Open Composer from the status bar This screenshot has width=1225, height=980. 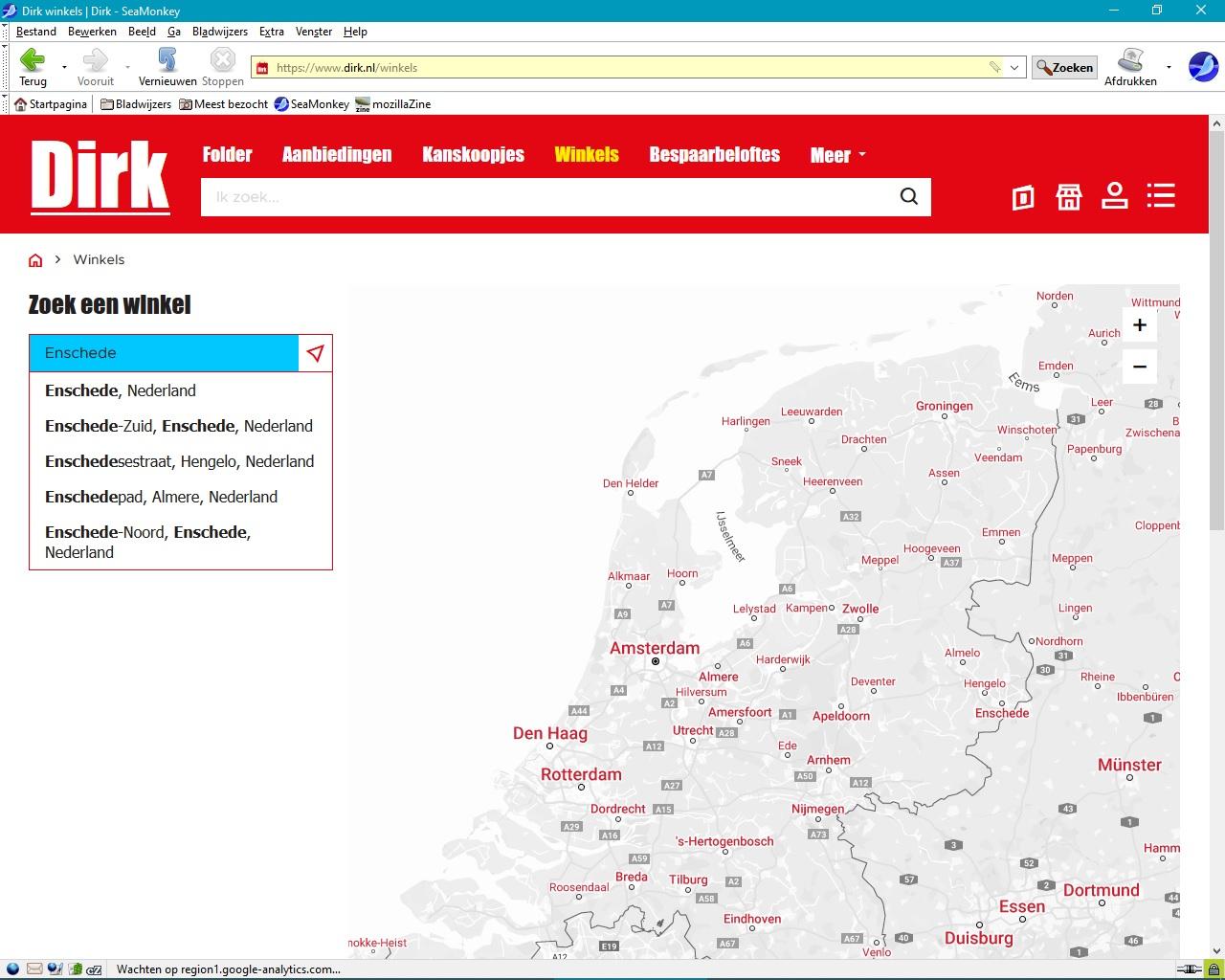pyautogui.click(x=55, y=969)
